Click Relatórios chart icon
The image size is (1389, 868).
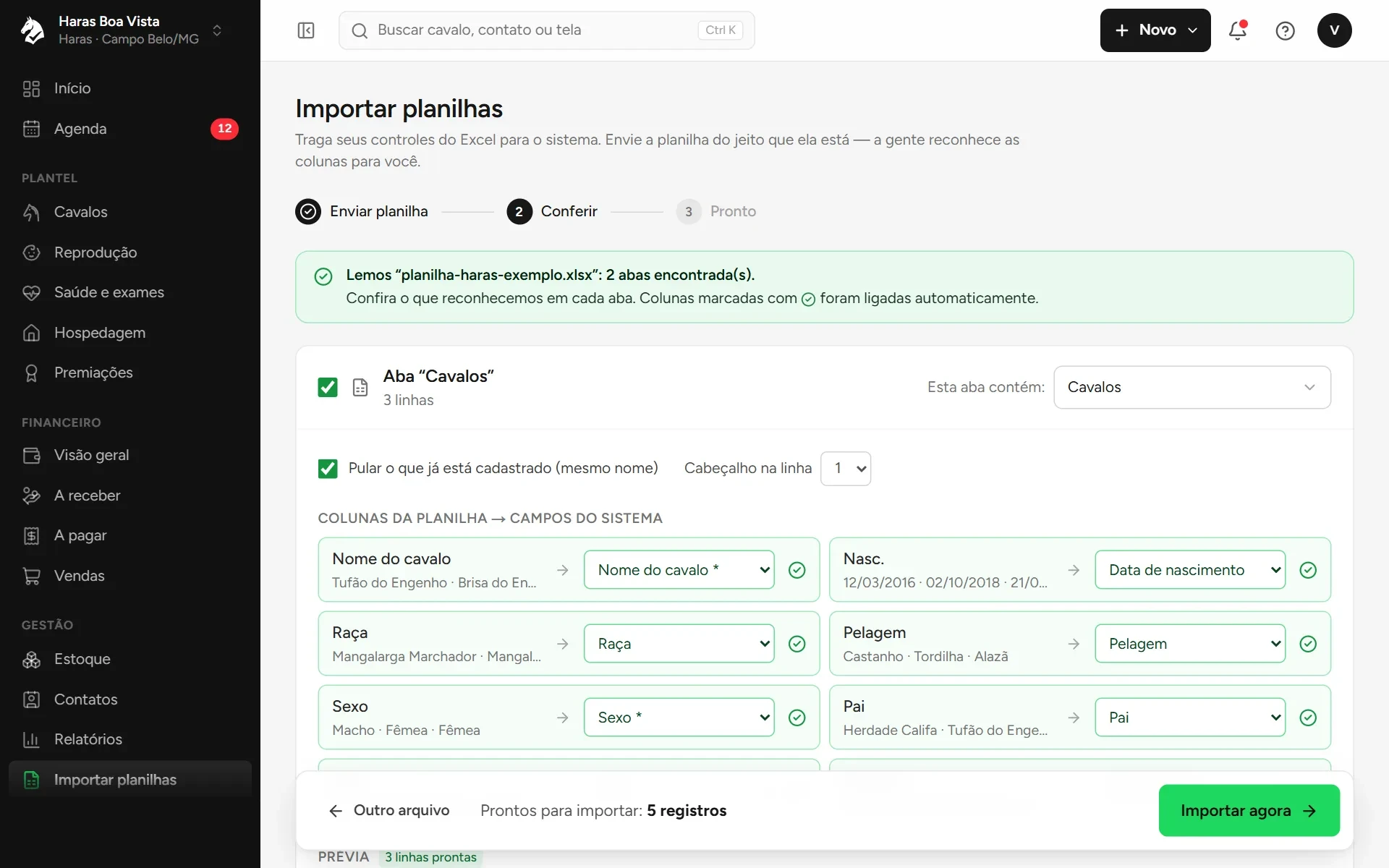click(31, 739)
